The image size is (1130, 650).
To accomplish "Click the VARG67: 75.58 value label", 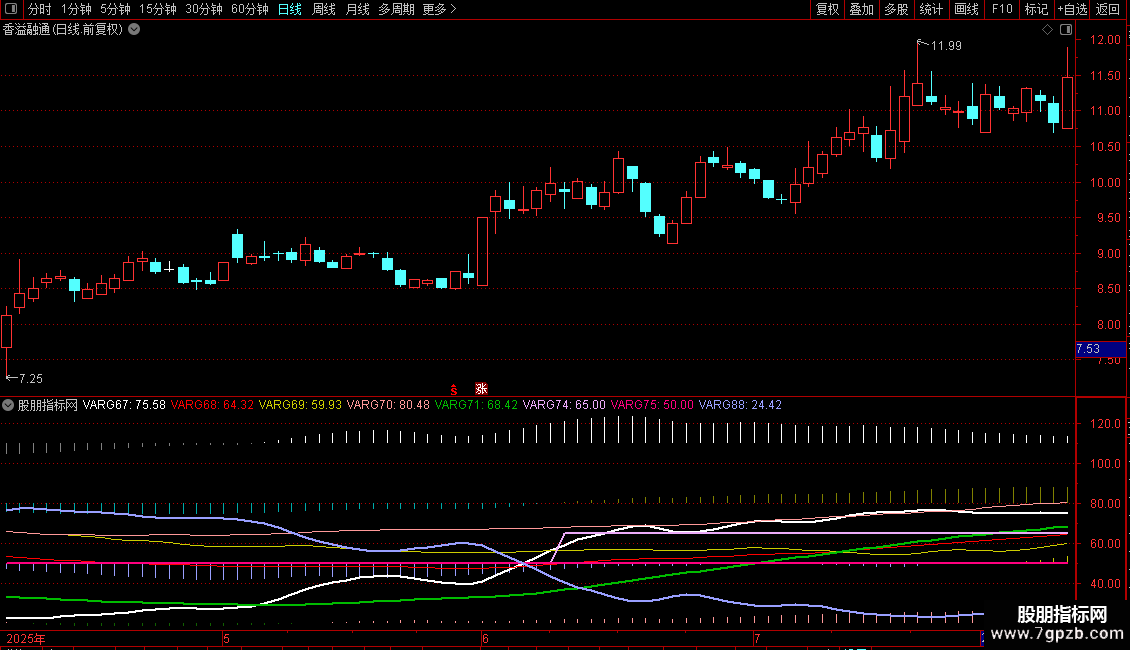I will [x=124, y=405].
